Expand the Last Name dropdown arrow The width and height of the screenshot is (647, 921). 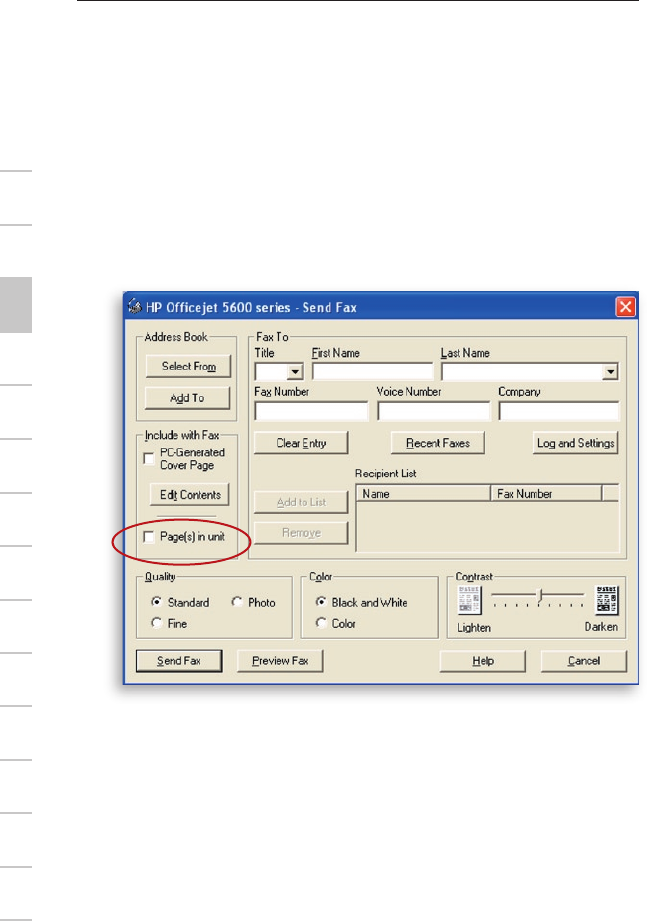point(611,372)
